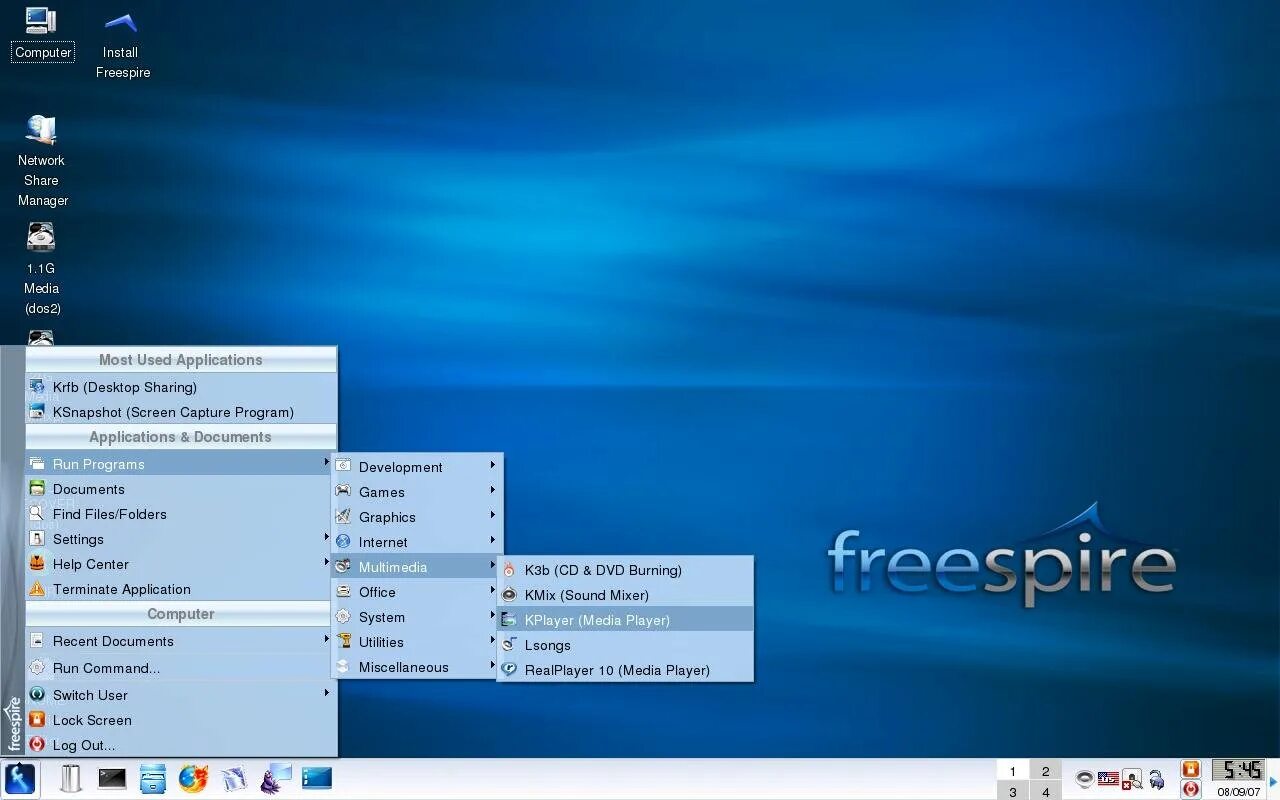The image size is (1280, 800).
Task: Launch the purple Pidgin messenger icon
Action: (275, 778)
